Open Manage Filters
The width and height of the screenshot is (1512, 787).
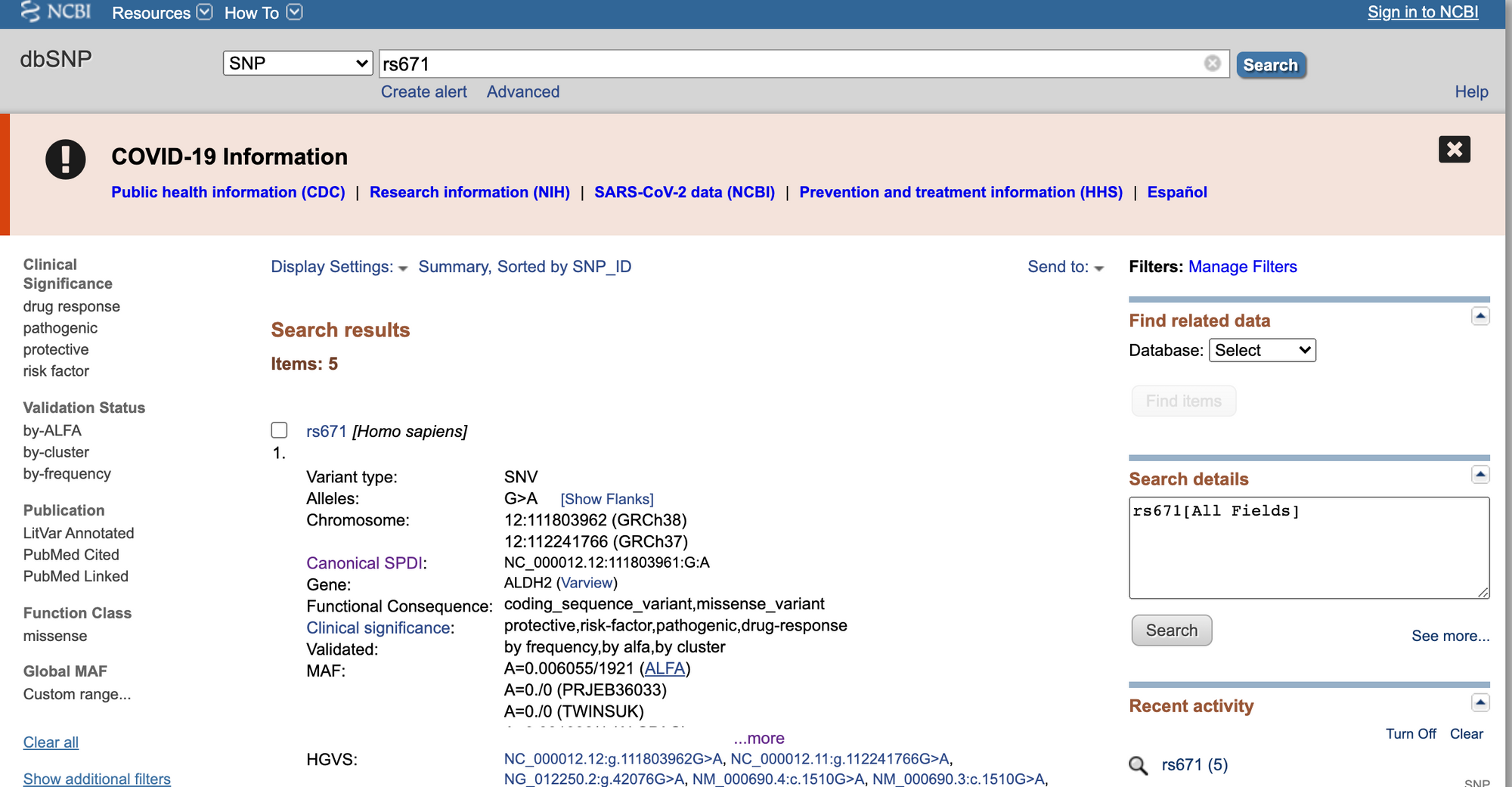(x=1242, y=266)
